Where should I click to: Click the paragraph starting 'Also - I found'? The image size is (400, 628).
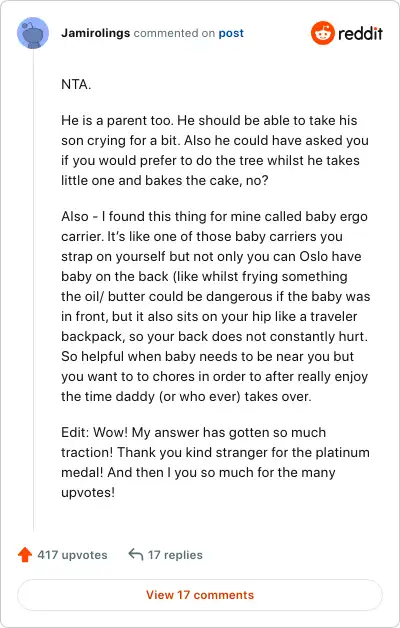(216, 306)
